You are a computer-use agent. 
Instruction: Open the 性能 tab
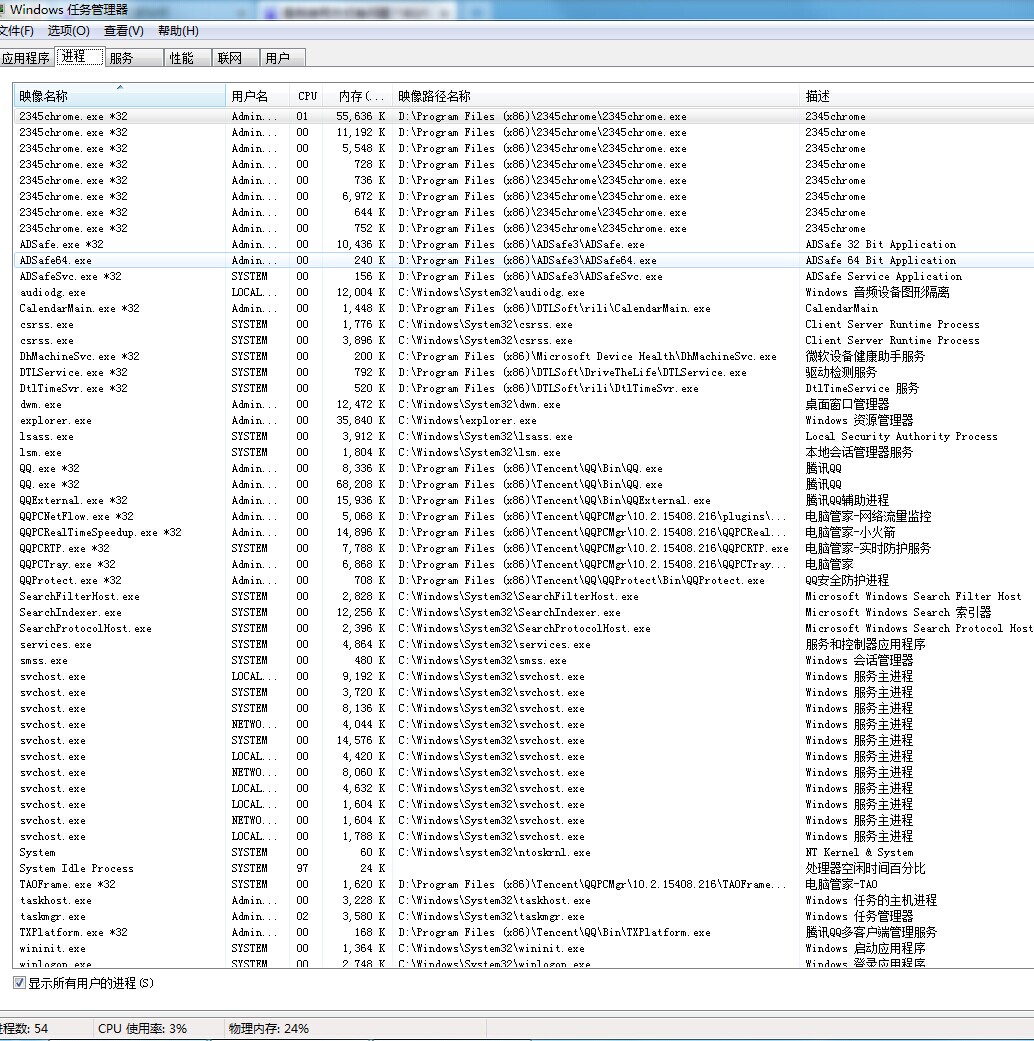[x=188, y=58]
